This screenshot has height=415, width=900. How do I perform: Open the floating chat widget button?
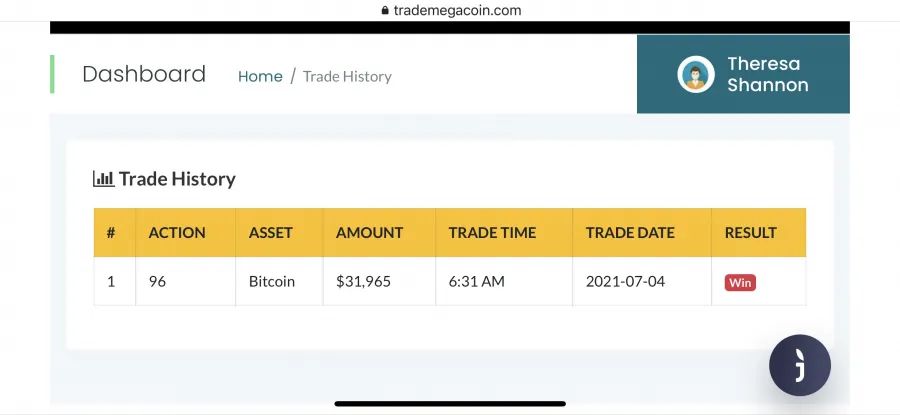pyautogui.click(x=800, y=365)
